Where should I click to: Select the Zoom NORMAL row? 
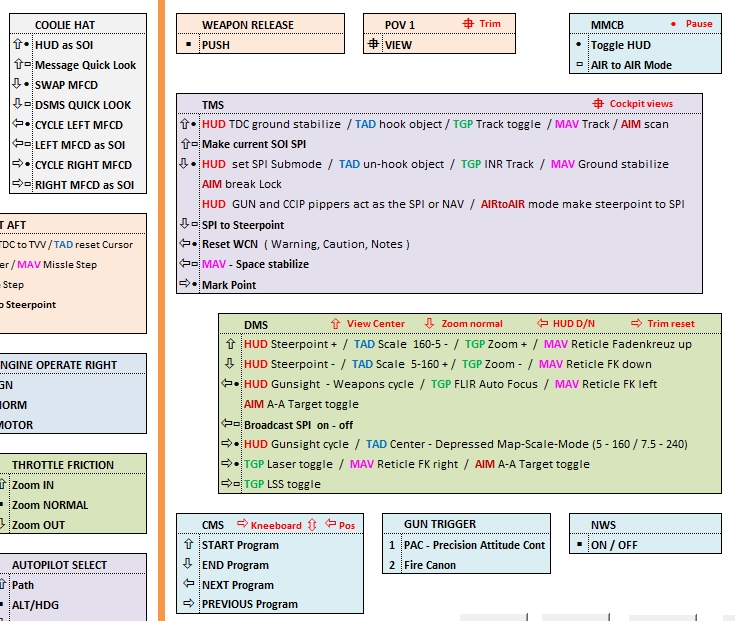(x=73, y=505)
